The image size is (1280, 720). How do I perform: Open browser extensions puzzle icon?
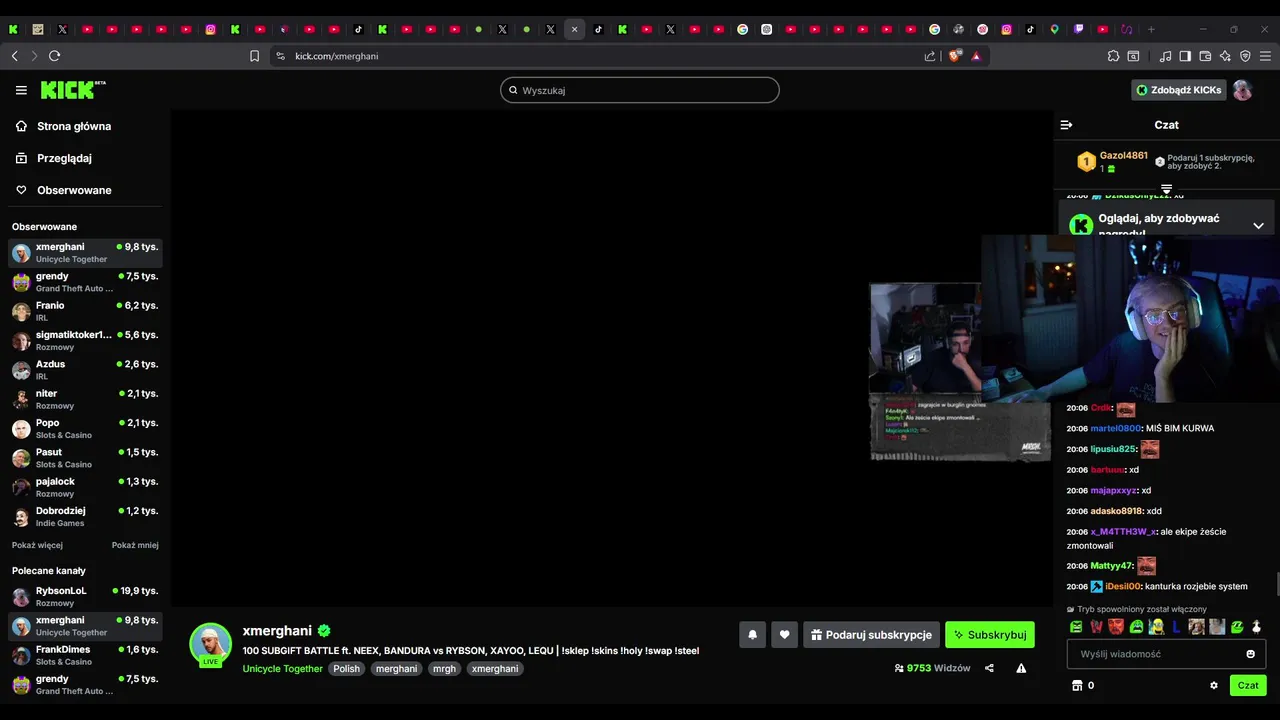tap(1113, 56)
